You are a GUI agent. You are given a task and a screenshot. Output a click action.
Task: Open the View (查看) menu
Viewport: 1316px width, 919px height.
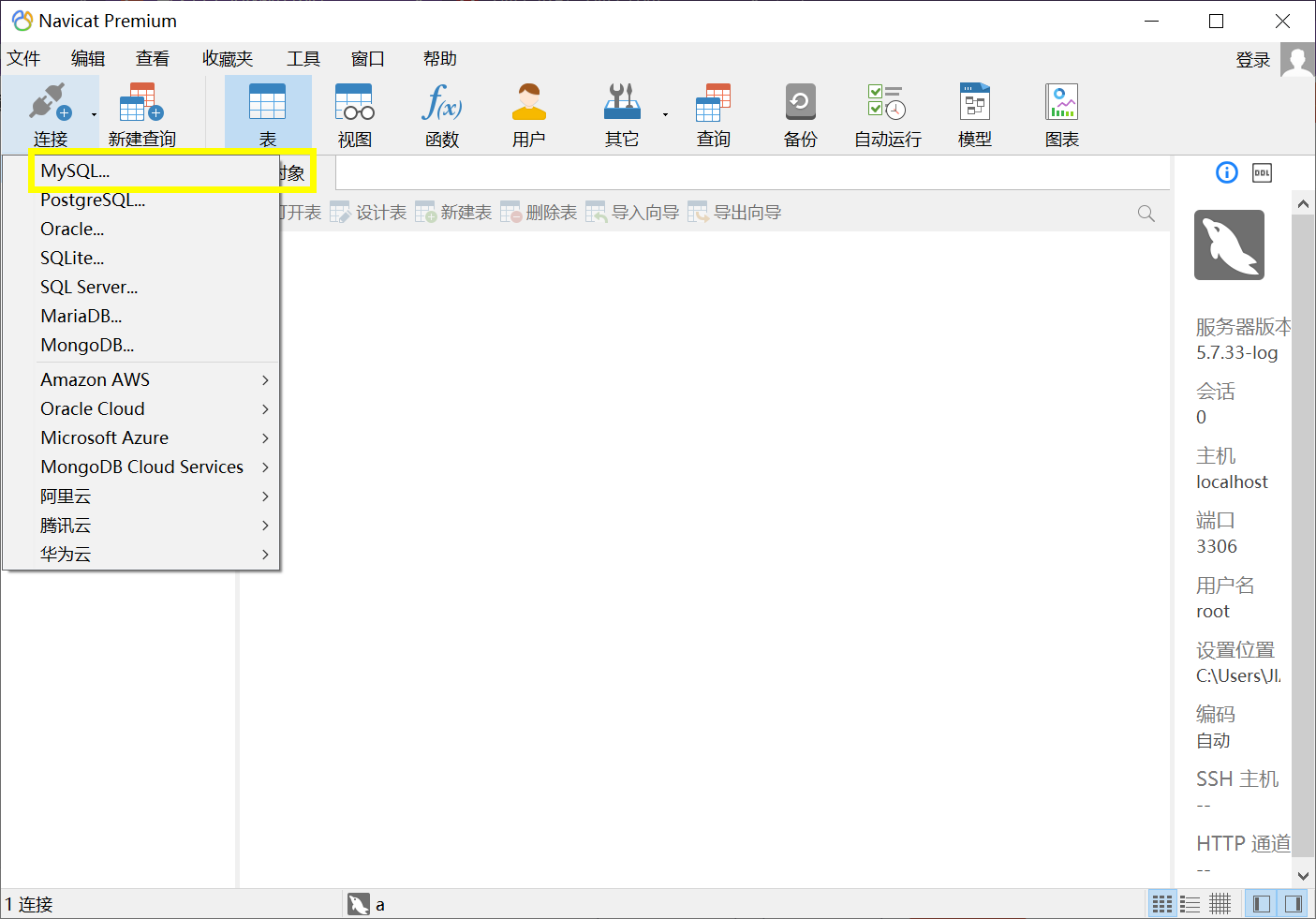(x=153, y=59)
